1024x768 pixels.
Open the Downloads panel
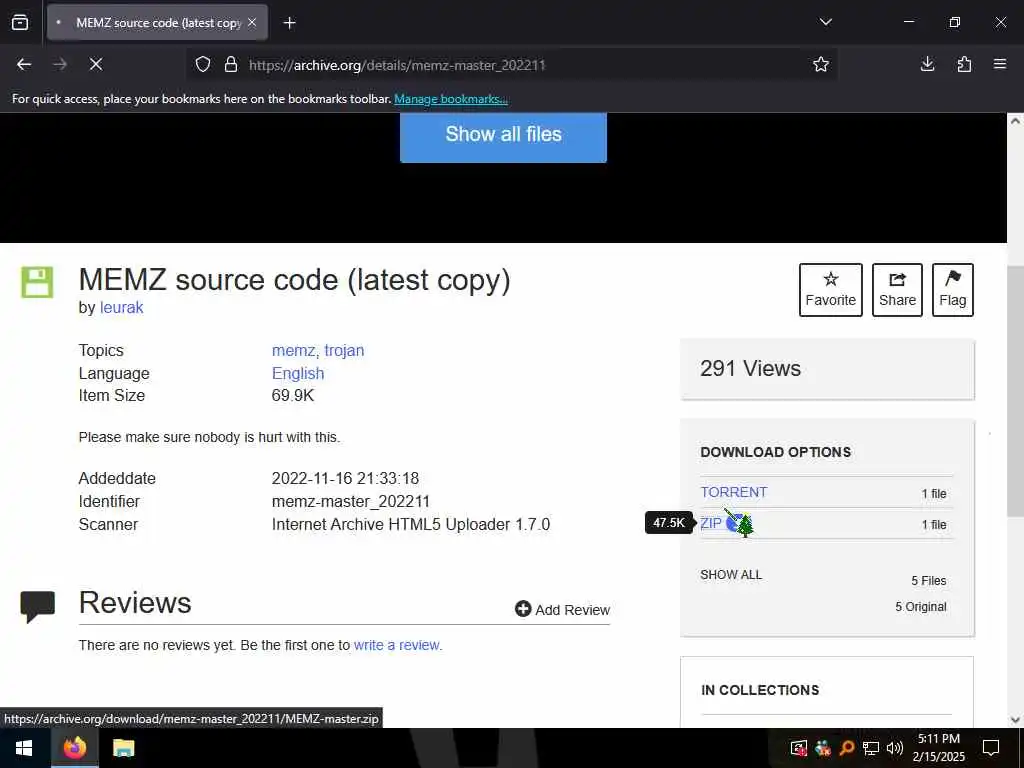[x=927, y=64]
